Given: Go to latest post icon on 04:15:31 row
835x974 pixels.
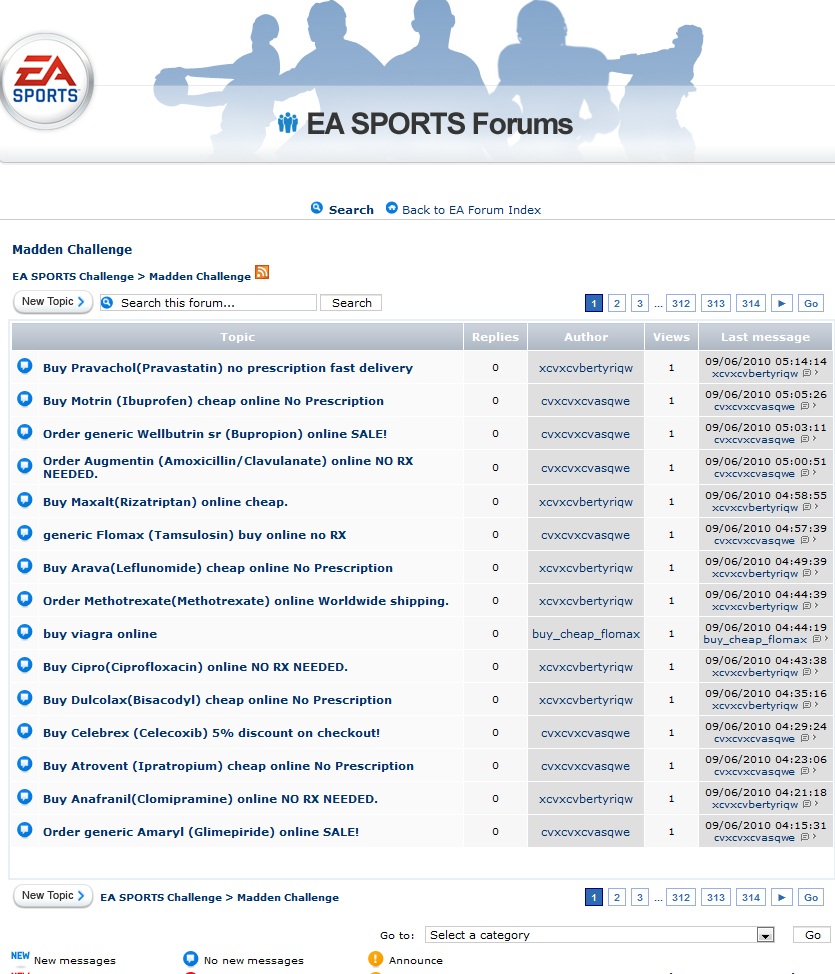Looking at the screenshot, I should point(808,837).
